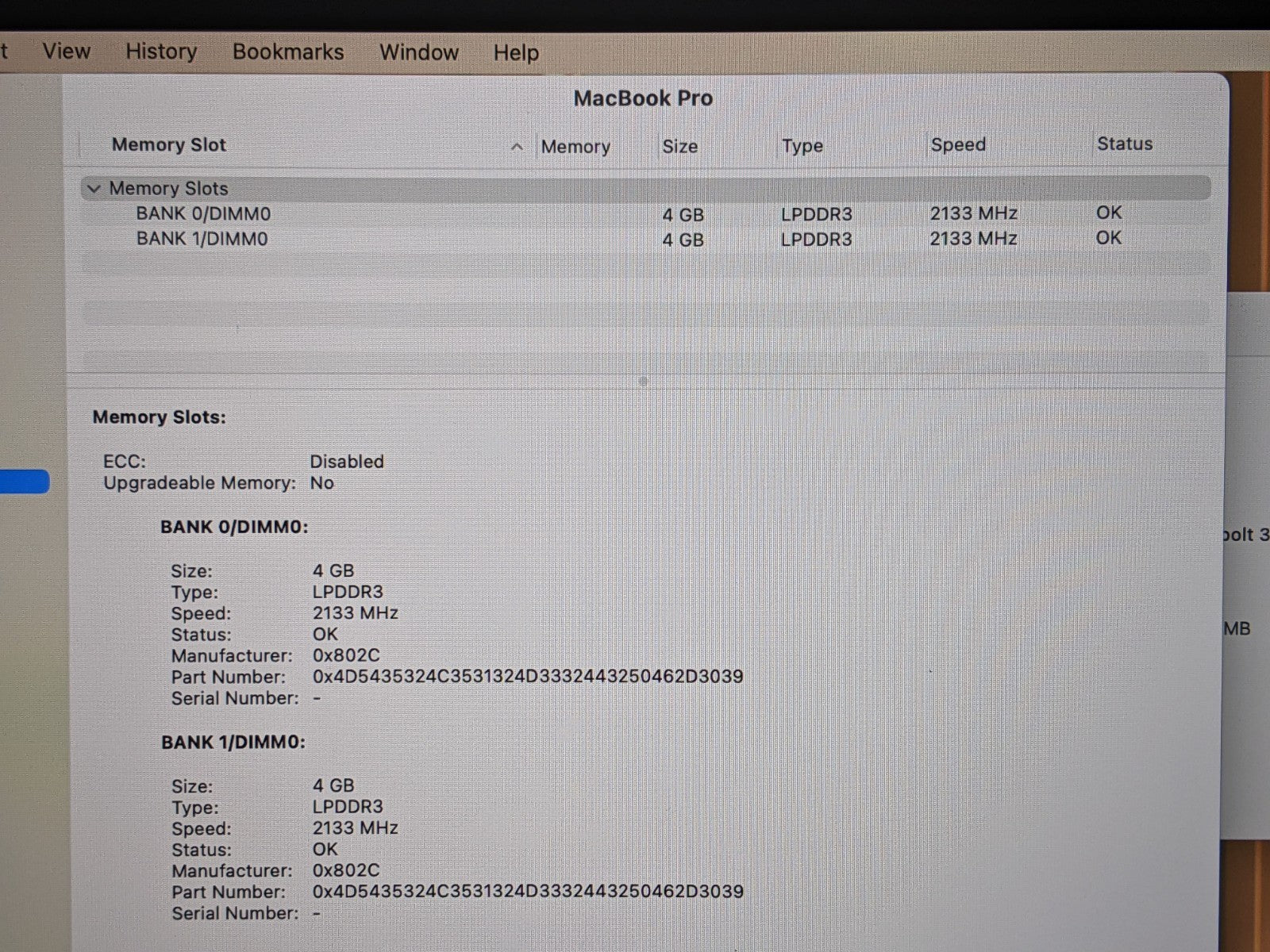1270x952 pixels.
Task: Open the Bookmarks menu
Action: point(288,52)
